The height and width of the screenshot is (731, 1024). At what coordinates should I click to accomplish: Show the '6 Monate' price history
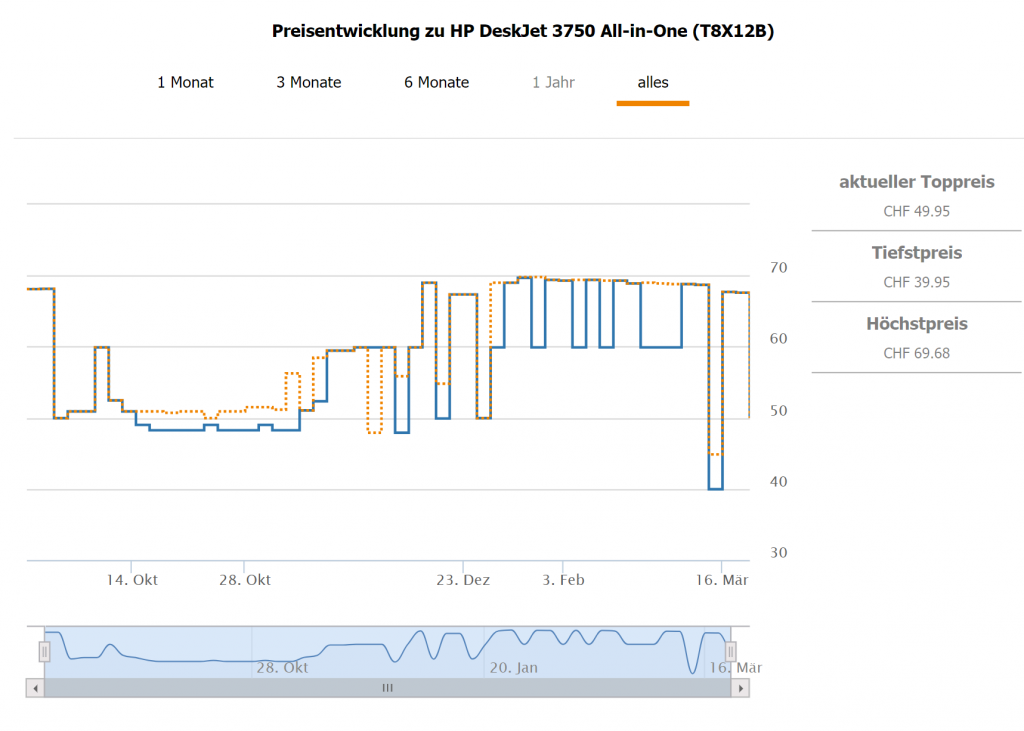click(436, 82)
